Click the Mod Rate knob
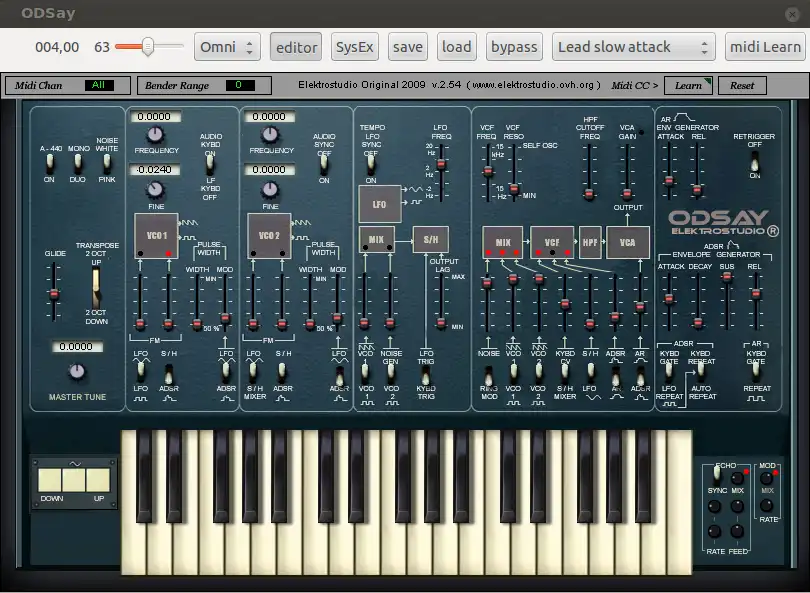Image resolution: width=810 pixels, height=593 pixels. click(767, 505)
